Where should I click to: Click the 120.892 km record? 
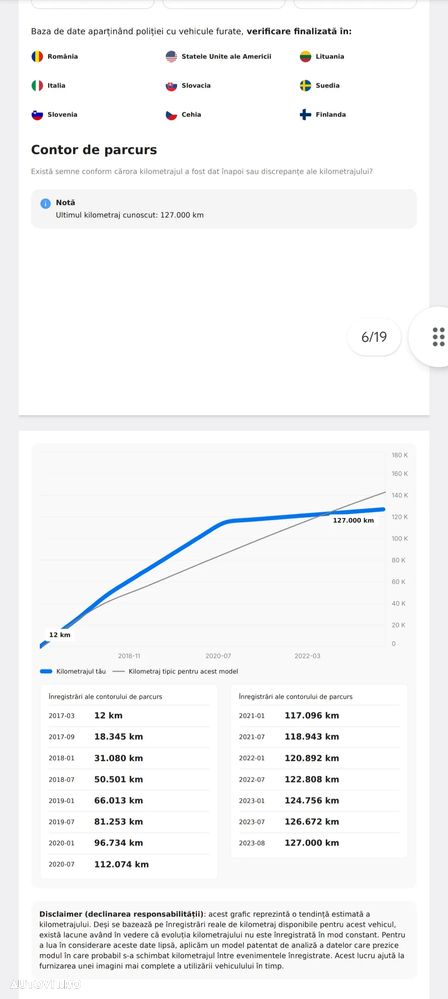point(319,758)
